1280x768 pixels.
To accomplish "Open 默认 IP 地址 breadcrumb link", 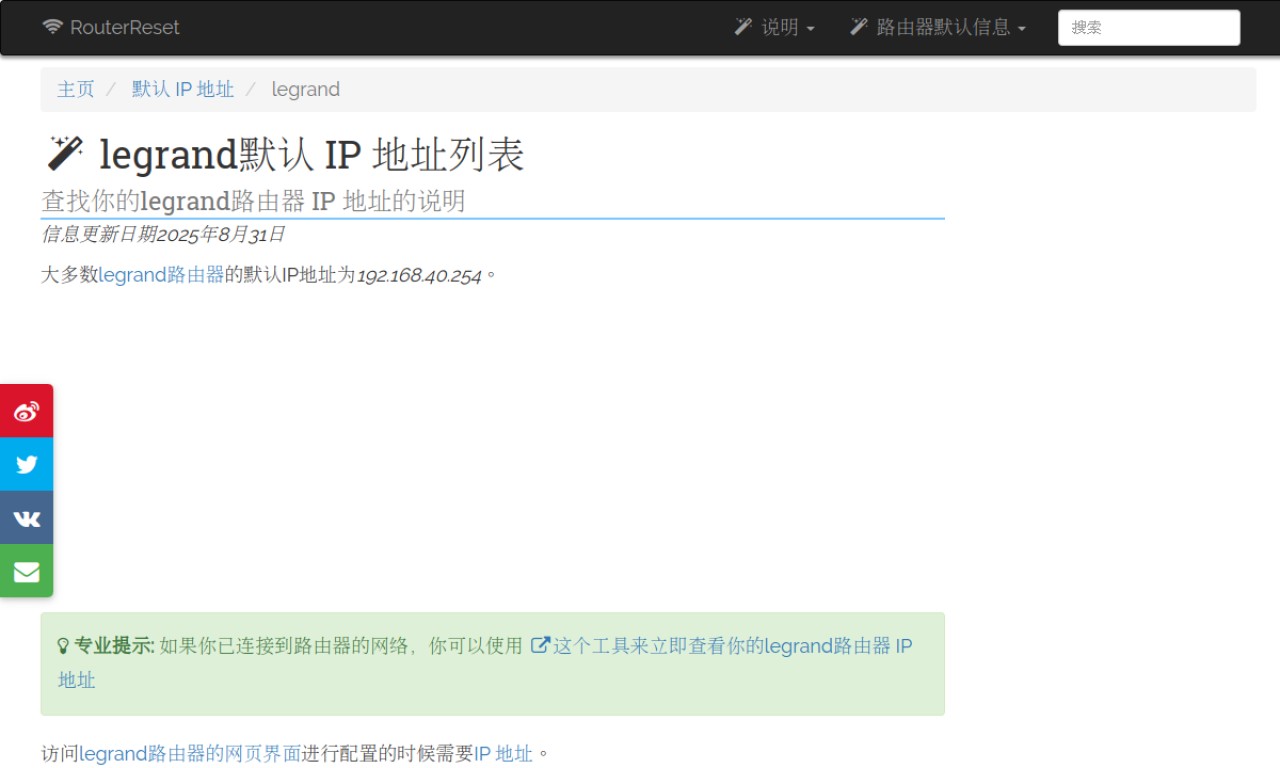I will [183, 89].
